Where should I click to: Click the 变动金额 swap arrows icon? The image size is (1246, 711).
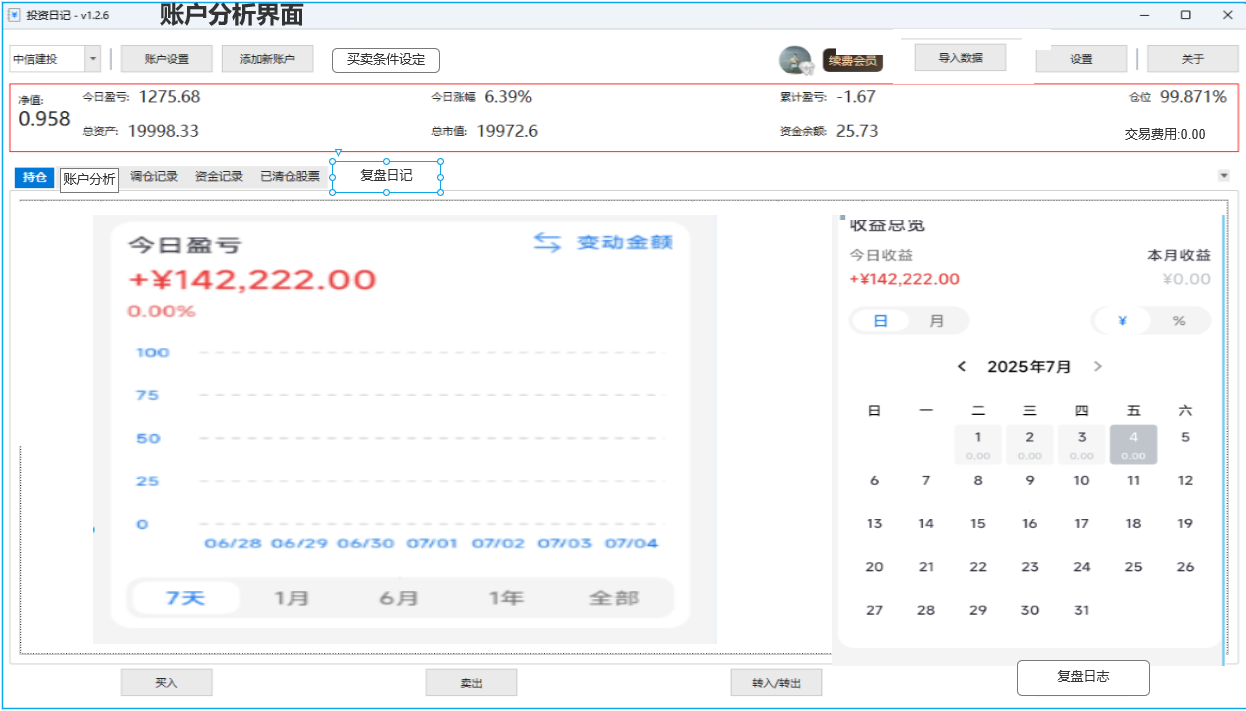click(547, 241)
